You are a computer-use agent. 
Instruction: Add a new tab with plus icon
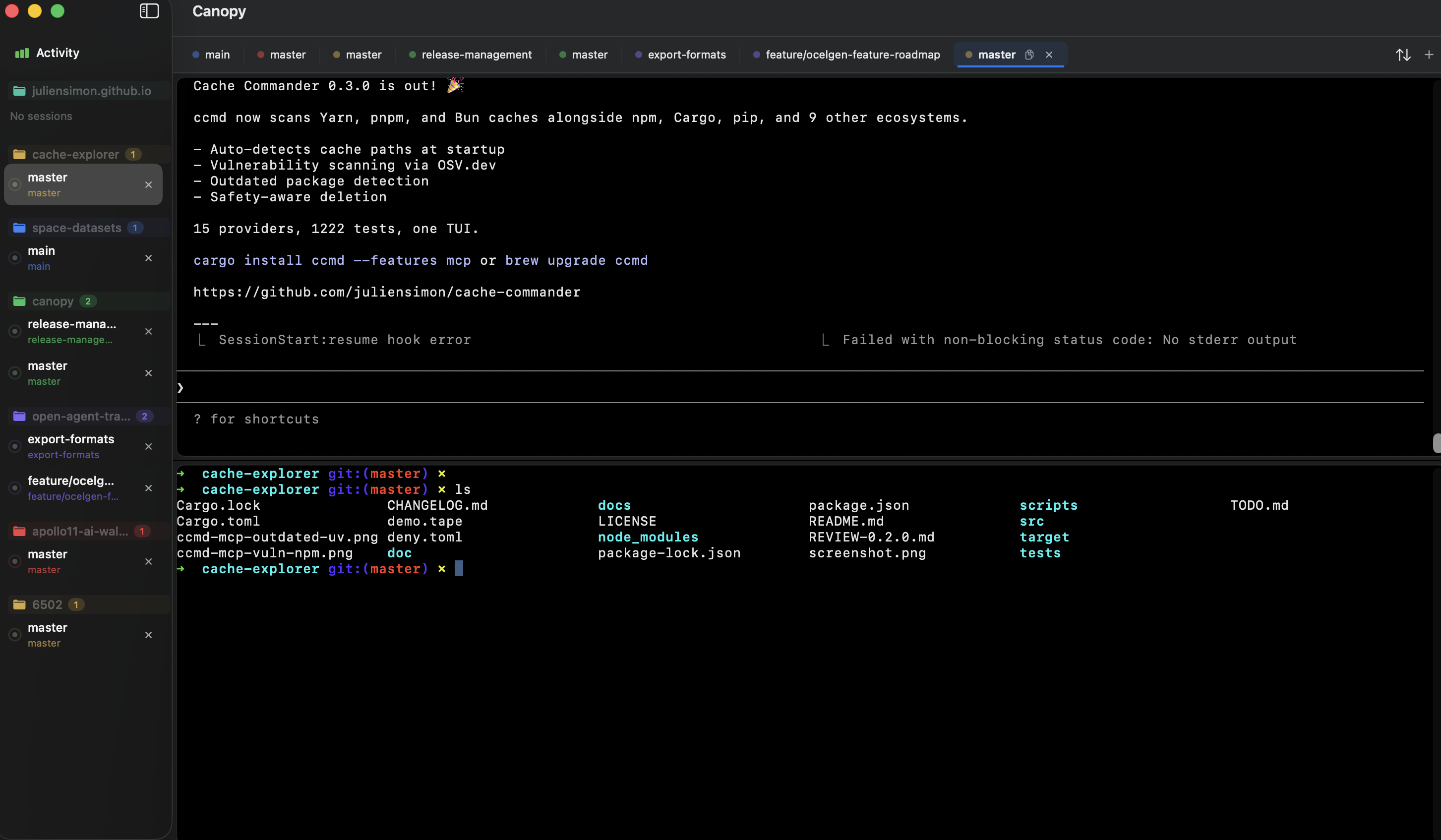click(1429, 55)
